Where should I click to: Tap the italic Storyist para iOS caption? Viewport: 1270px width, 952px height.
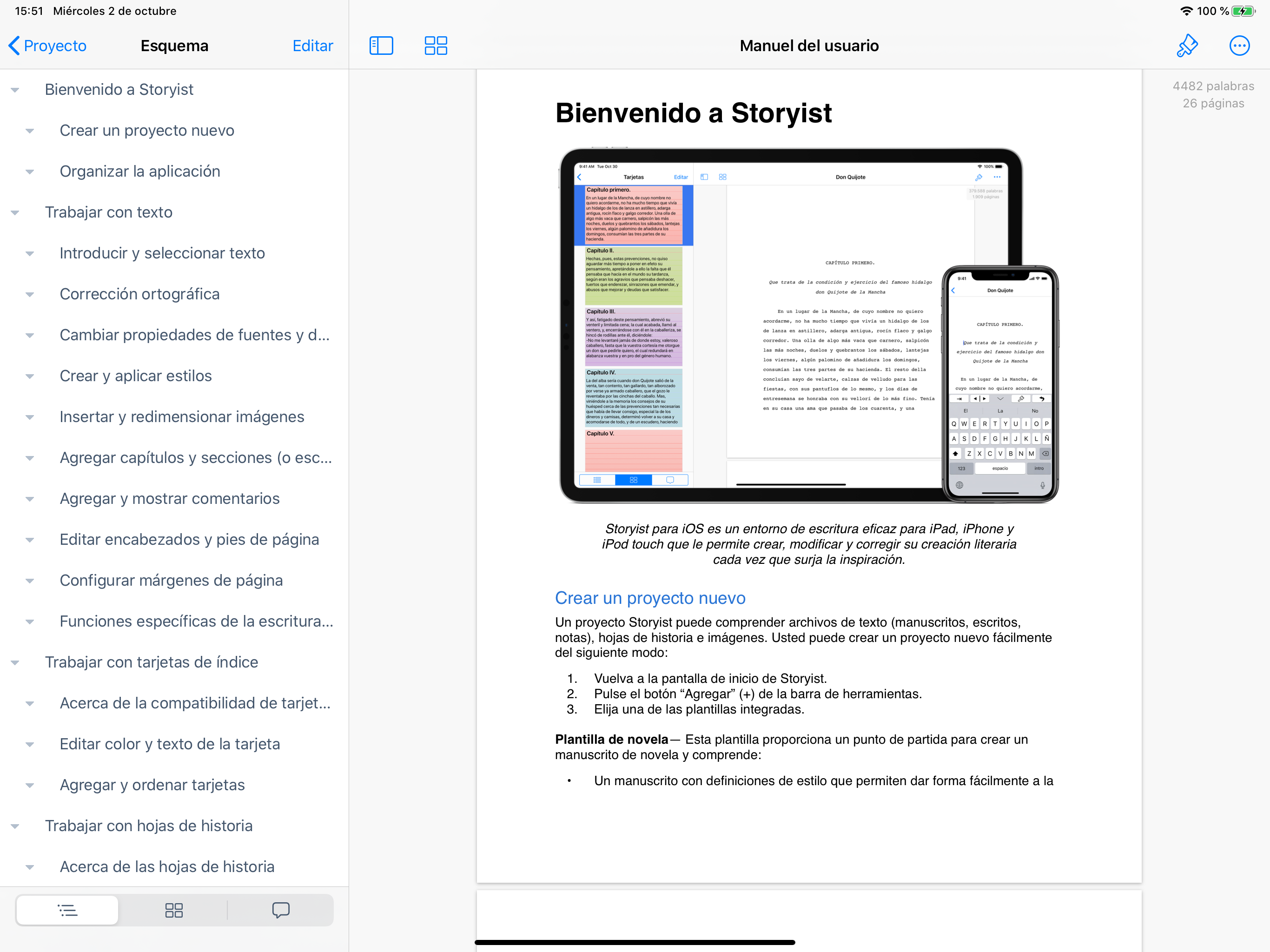pyautogui.click(x=809, y=544)
